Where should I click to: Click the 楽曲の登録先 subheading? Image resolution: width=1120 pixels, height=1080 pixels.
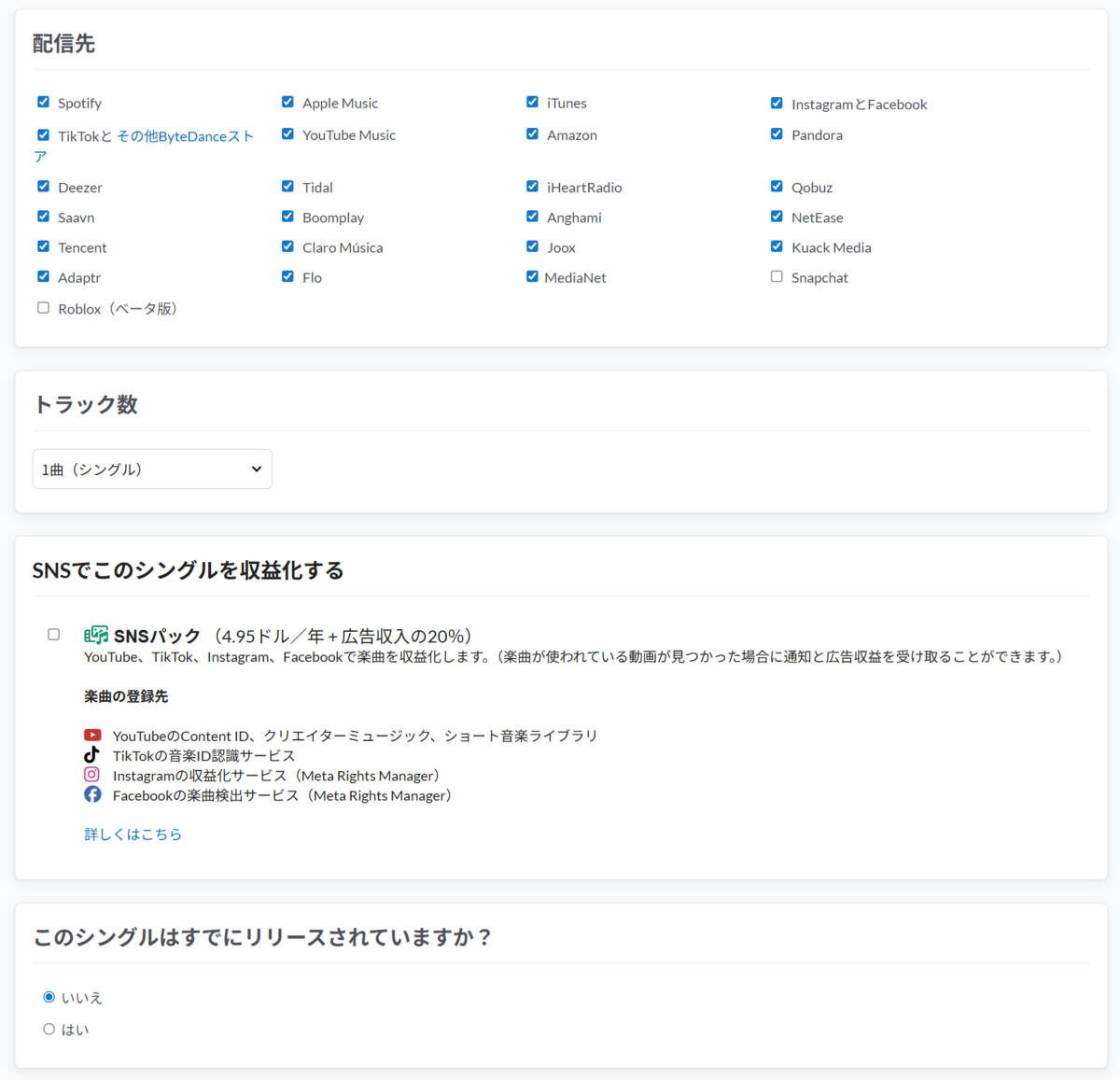click(x=126, y=695)
